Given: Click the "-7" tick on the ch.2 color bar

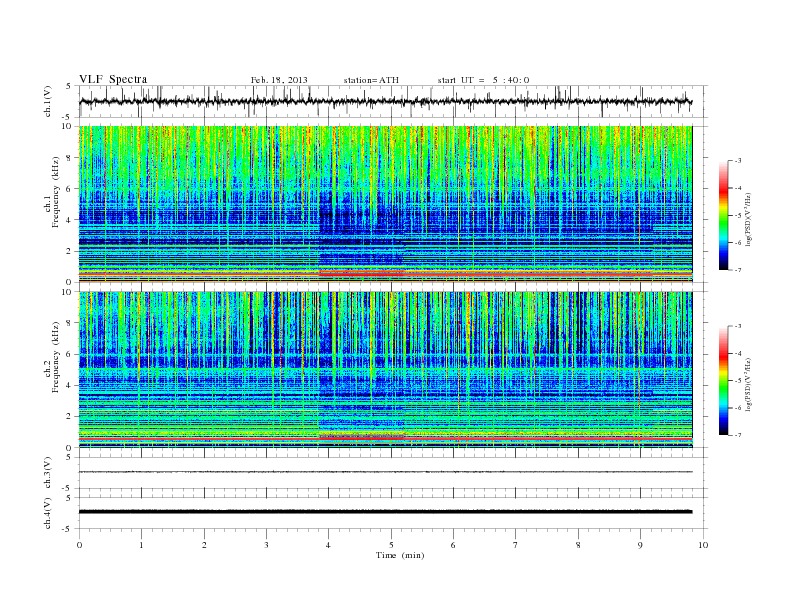Looking at the screenshot, I should click(737, 435).
